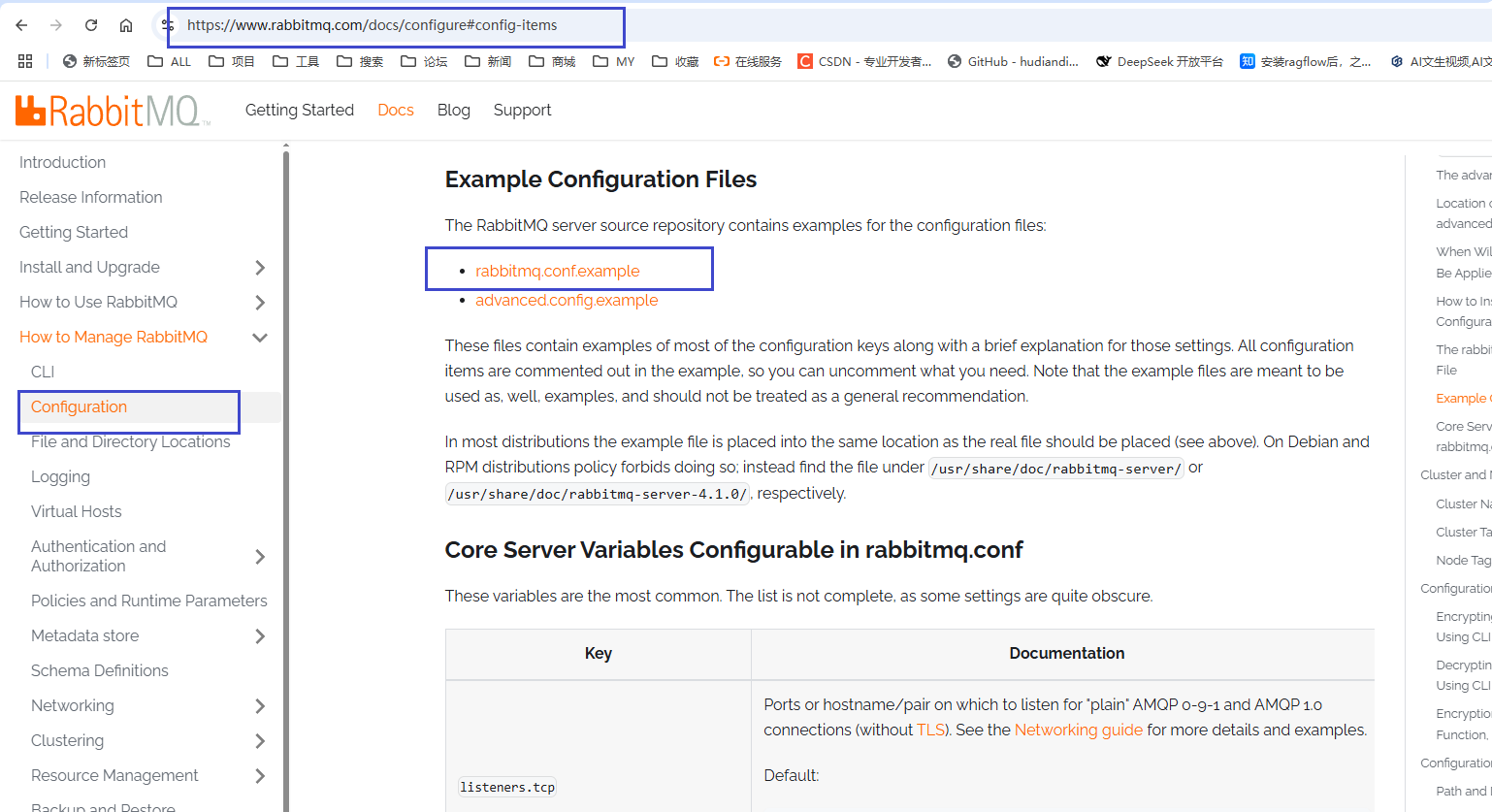Open the 项目 bookmarks folder
Viewport: 1492px width, 812px height.
231,61
